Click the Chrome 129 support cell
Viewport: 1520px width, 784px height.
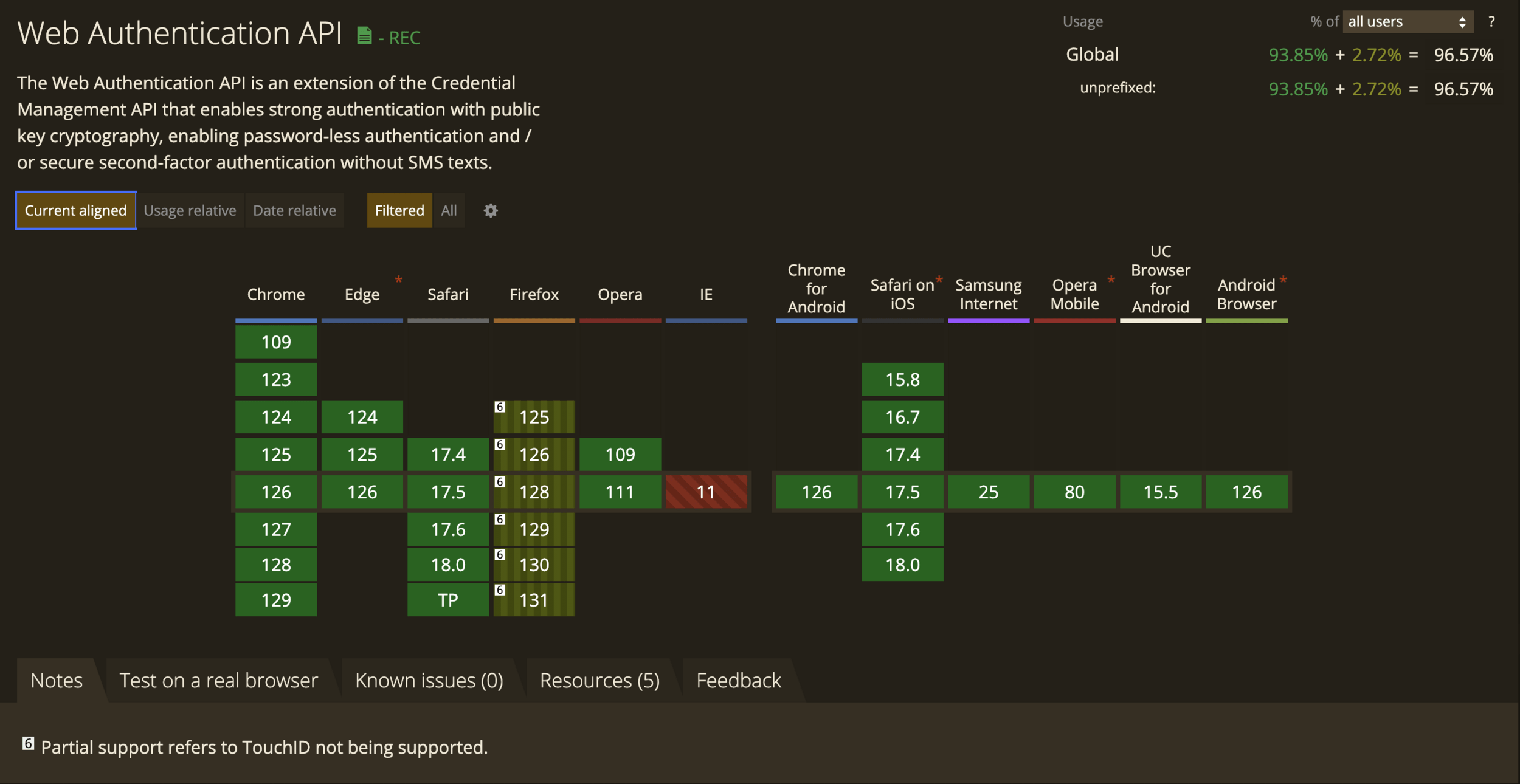pyautogui.click(x=276, y=600)
